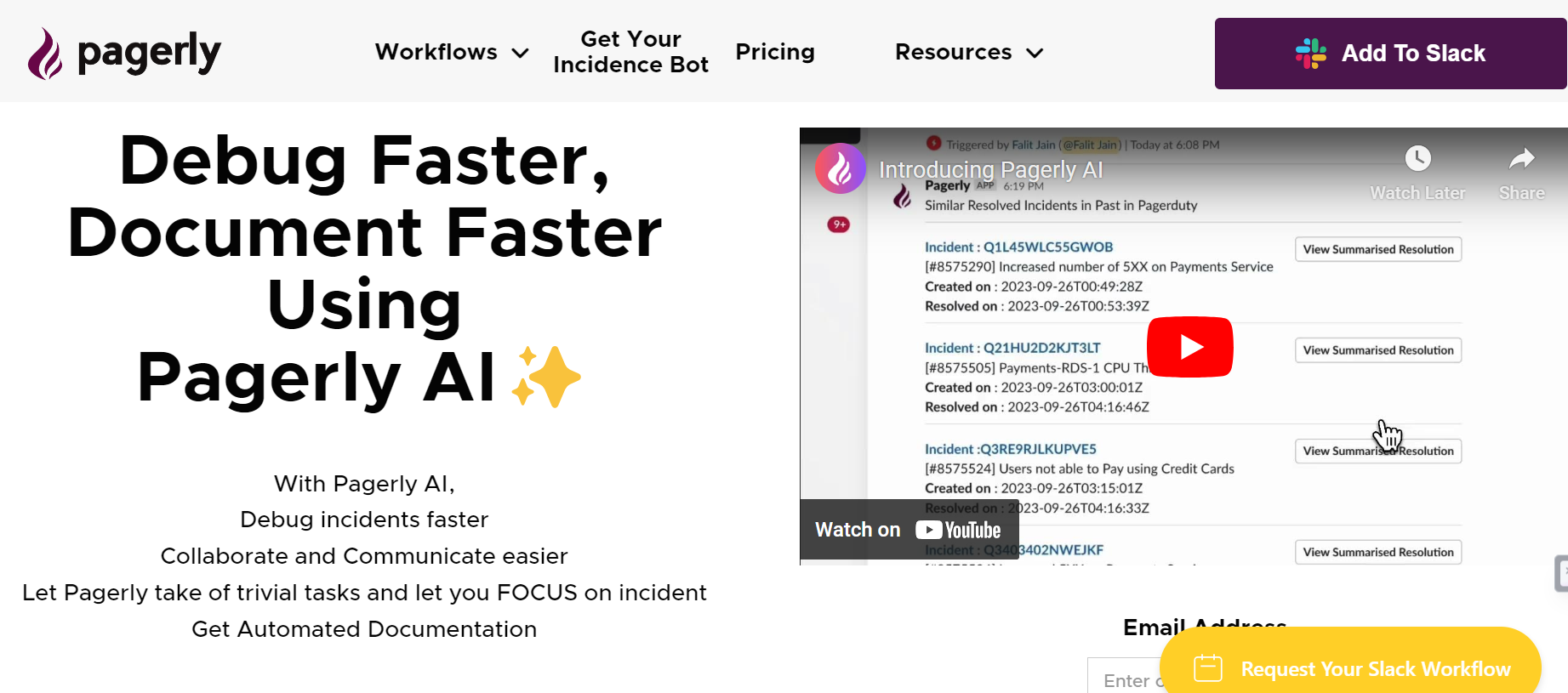Open the pagerly home link text
The height and width of the screenshot is (693, 1568).
click(x=149, y=54)
